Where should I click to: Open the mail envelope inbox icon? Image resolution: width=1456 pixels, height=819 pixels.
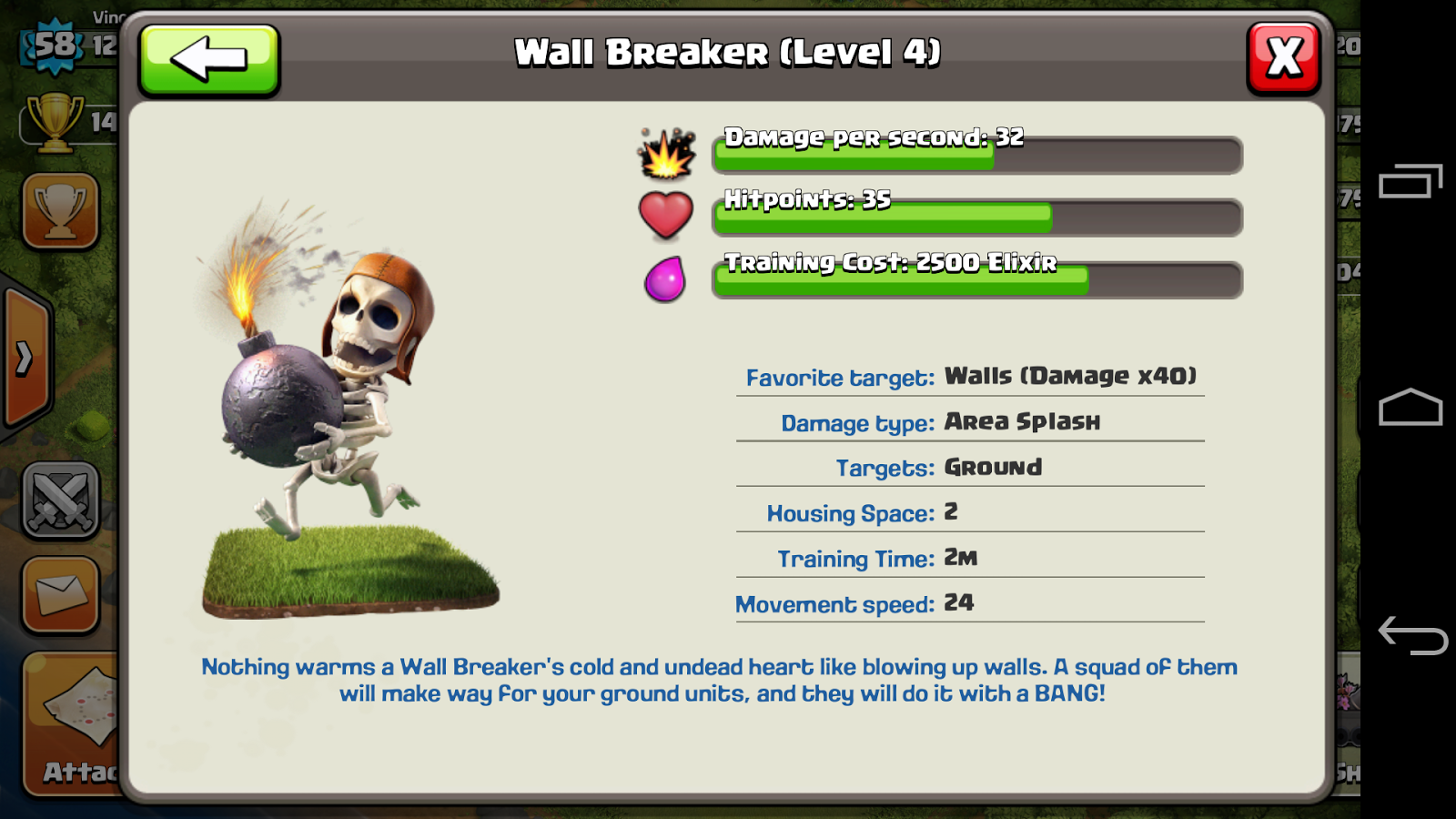(x=60, y=595)
